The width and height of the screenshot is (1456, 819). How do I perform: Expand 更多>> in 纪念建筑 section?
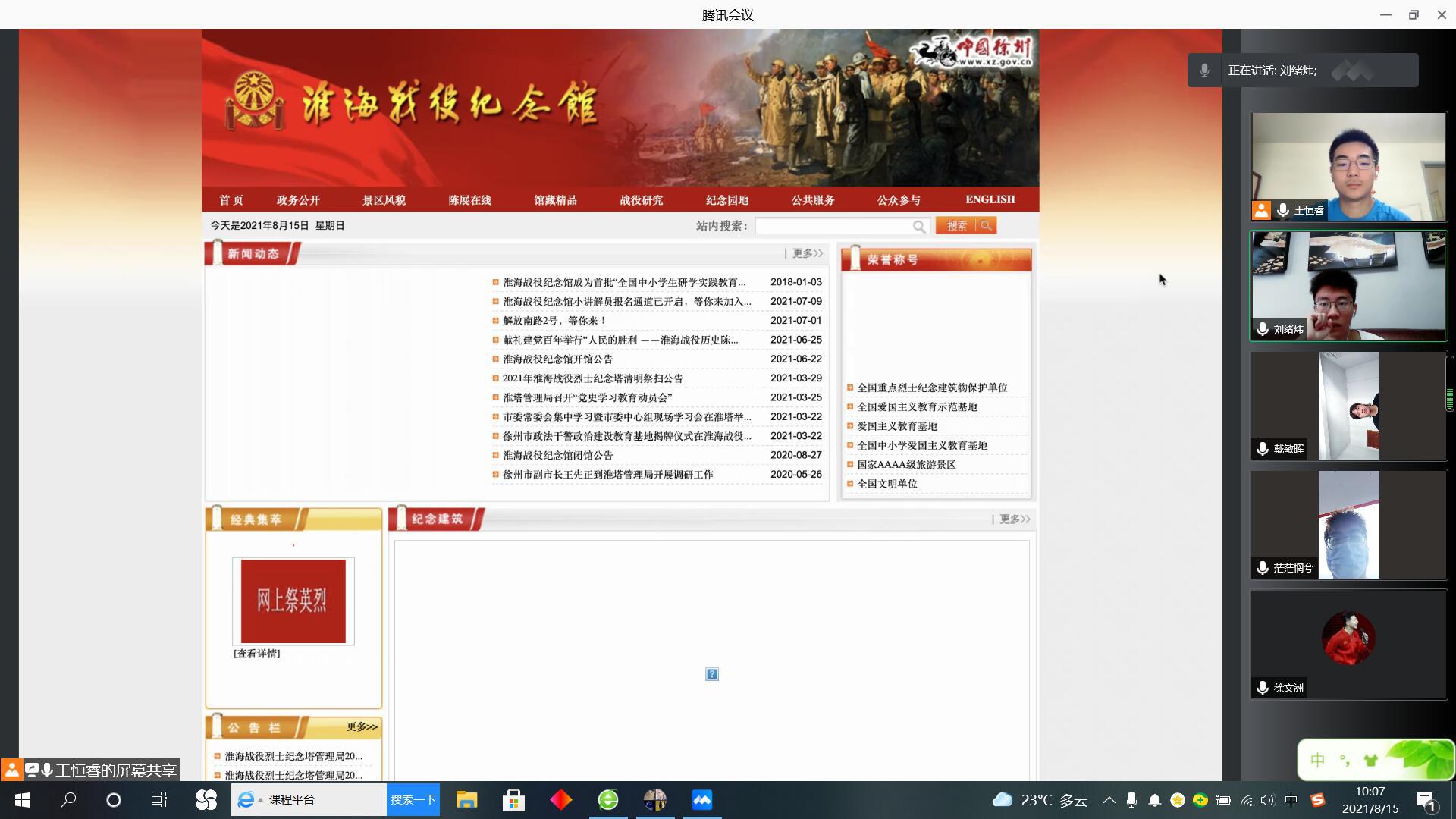click(1014, 519)
